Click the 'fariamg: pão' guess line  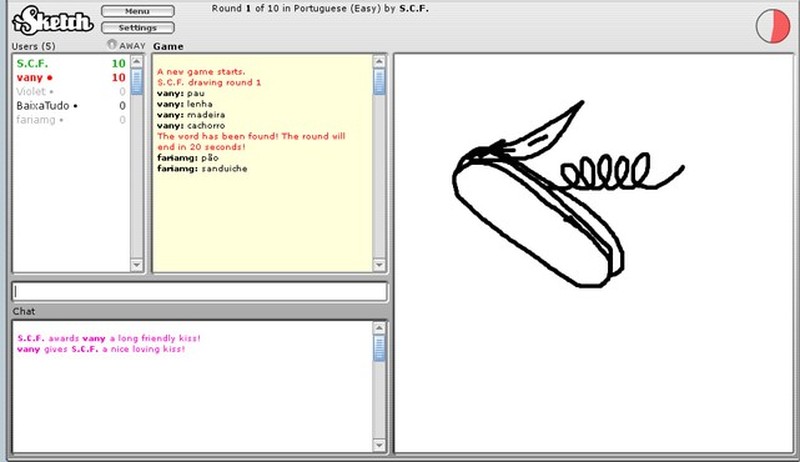click(188, 158)
